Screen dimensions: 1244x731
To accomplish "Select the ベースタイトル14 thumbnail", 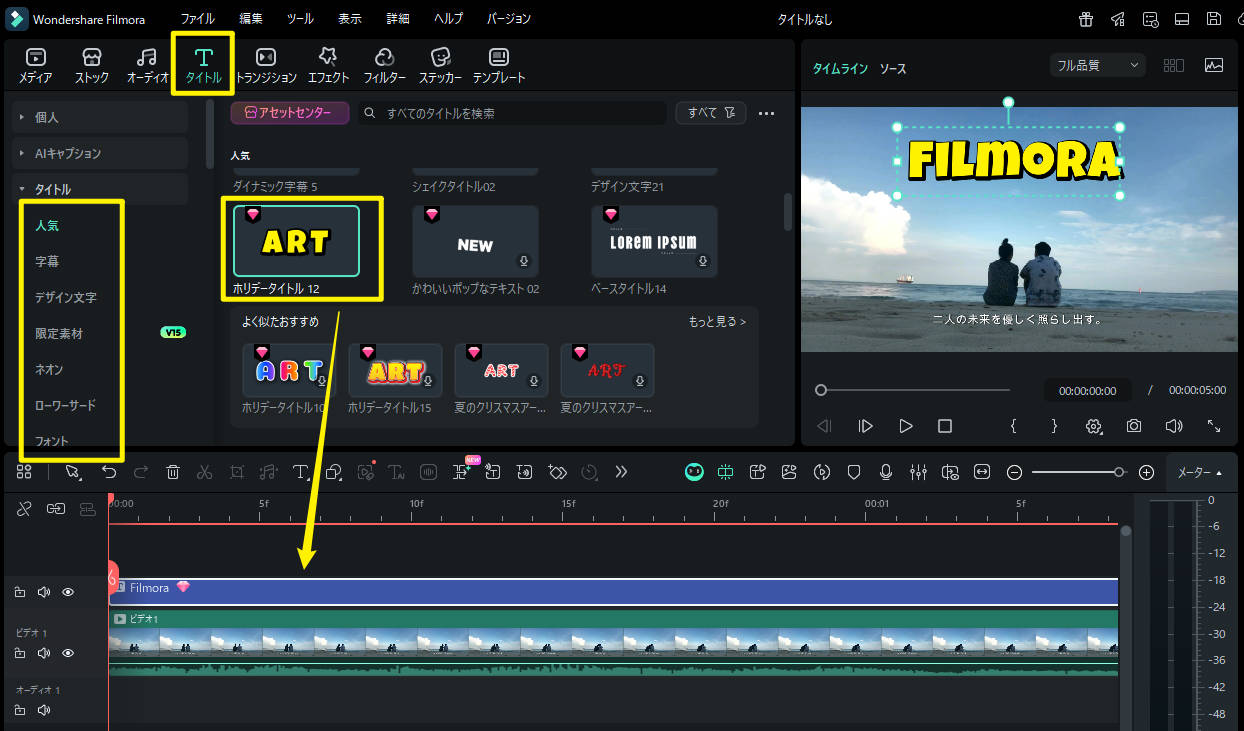I will (654, 242).
